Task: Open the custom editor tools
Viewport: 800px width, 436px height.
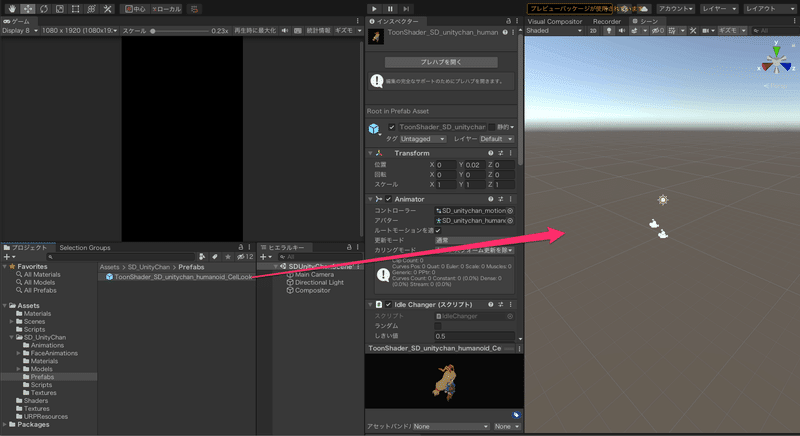Action: click(107, 9)
